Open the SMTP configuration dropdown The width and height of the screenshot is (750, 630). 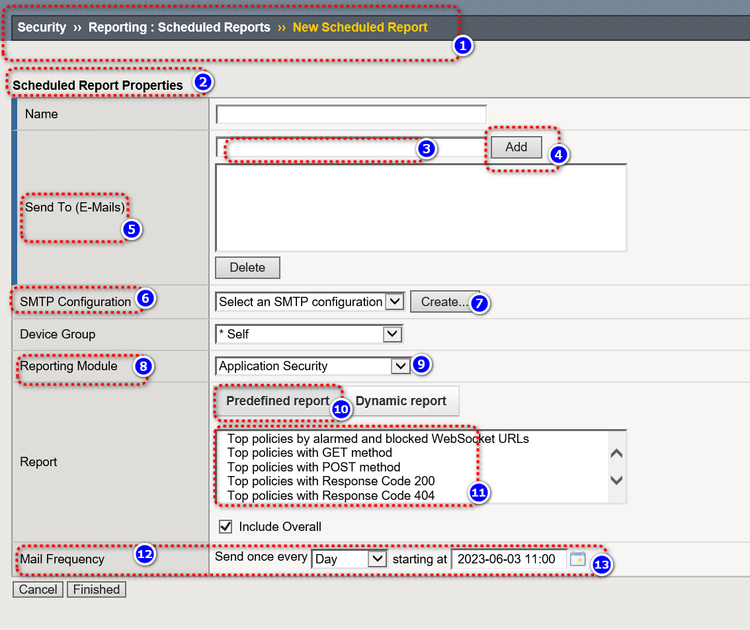pyautogui.click(x=309, y=302)
